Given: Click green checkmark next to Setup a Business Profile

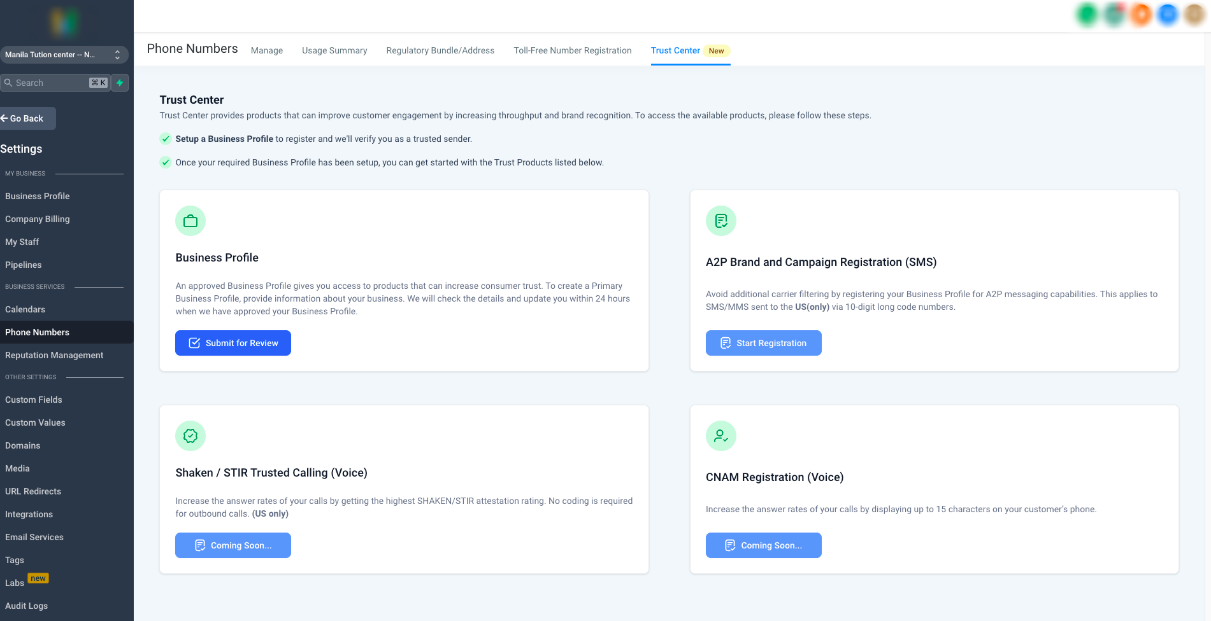Looking at the screenshot, I should (x=166, y=139).
